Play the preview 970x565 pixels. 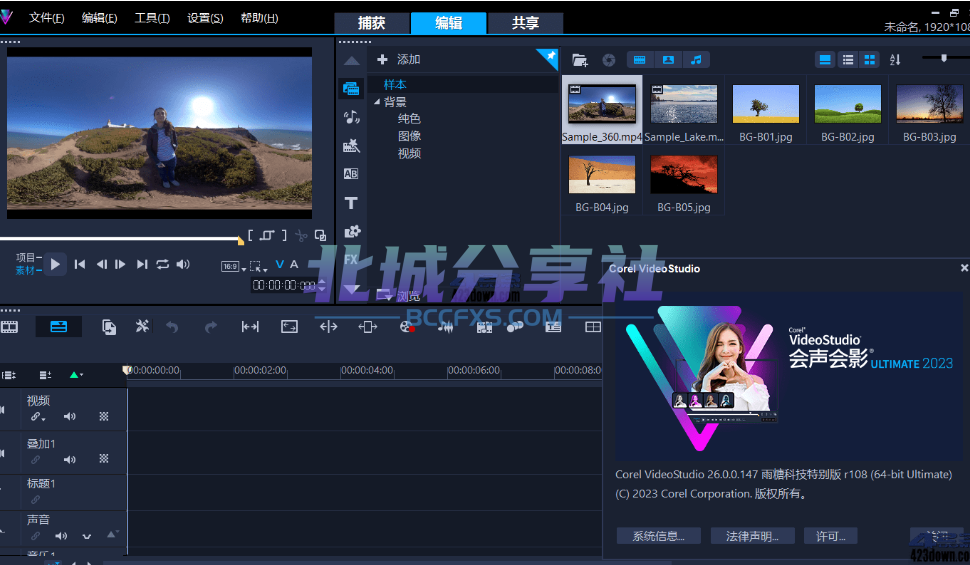coord(55,264)
